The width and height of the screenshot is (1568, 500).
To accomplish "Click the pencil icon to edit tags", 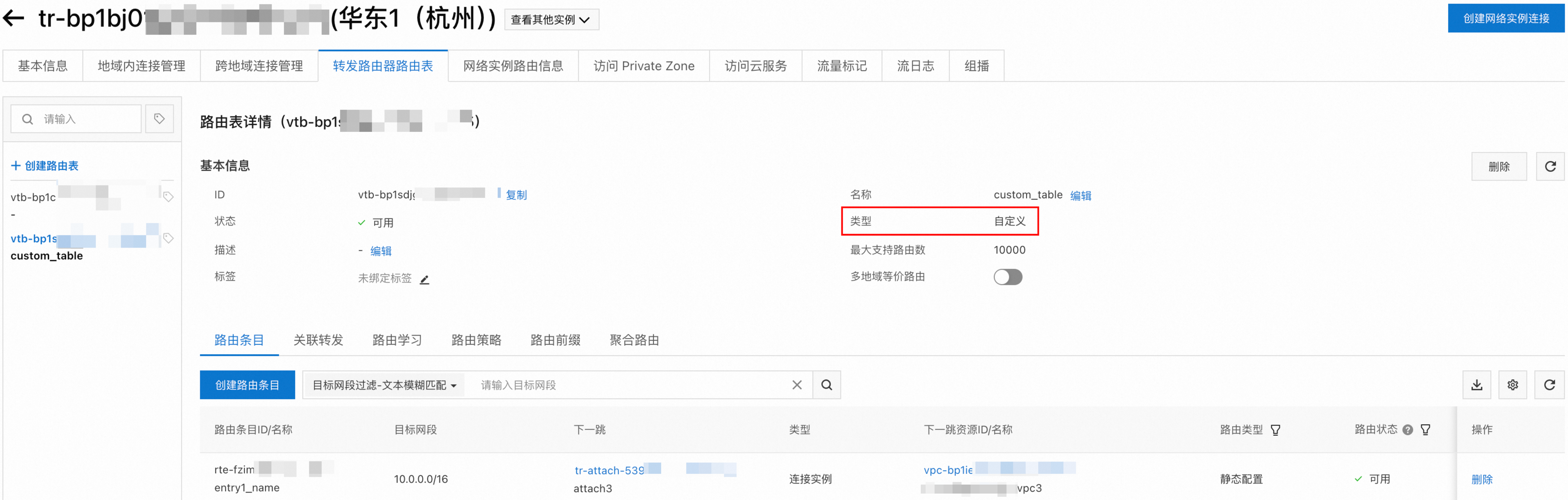I will point(425,280).
